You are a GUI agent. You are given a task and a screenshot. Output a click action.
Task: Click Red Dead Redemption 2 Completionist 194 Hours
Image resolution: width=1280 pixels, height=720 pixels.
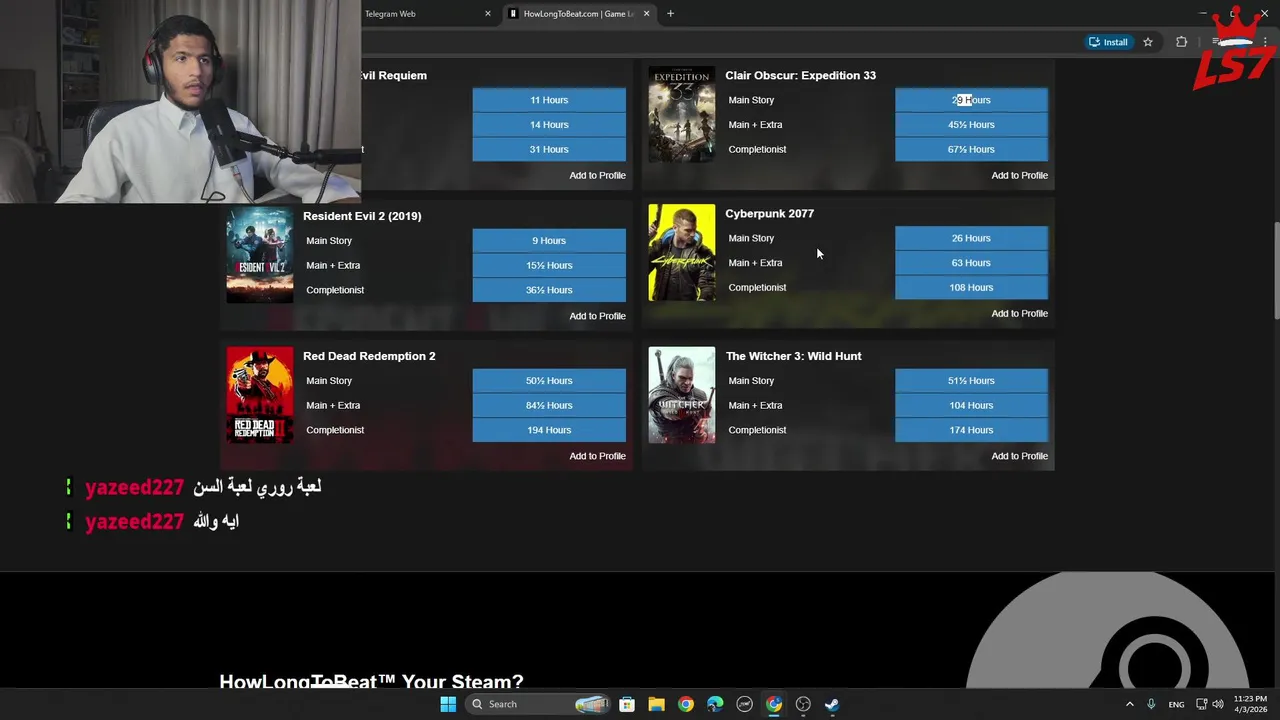pos(549,430)
